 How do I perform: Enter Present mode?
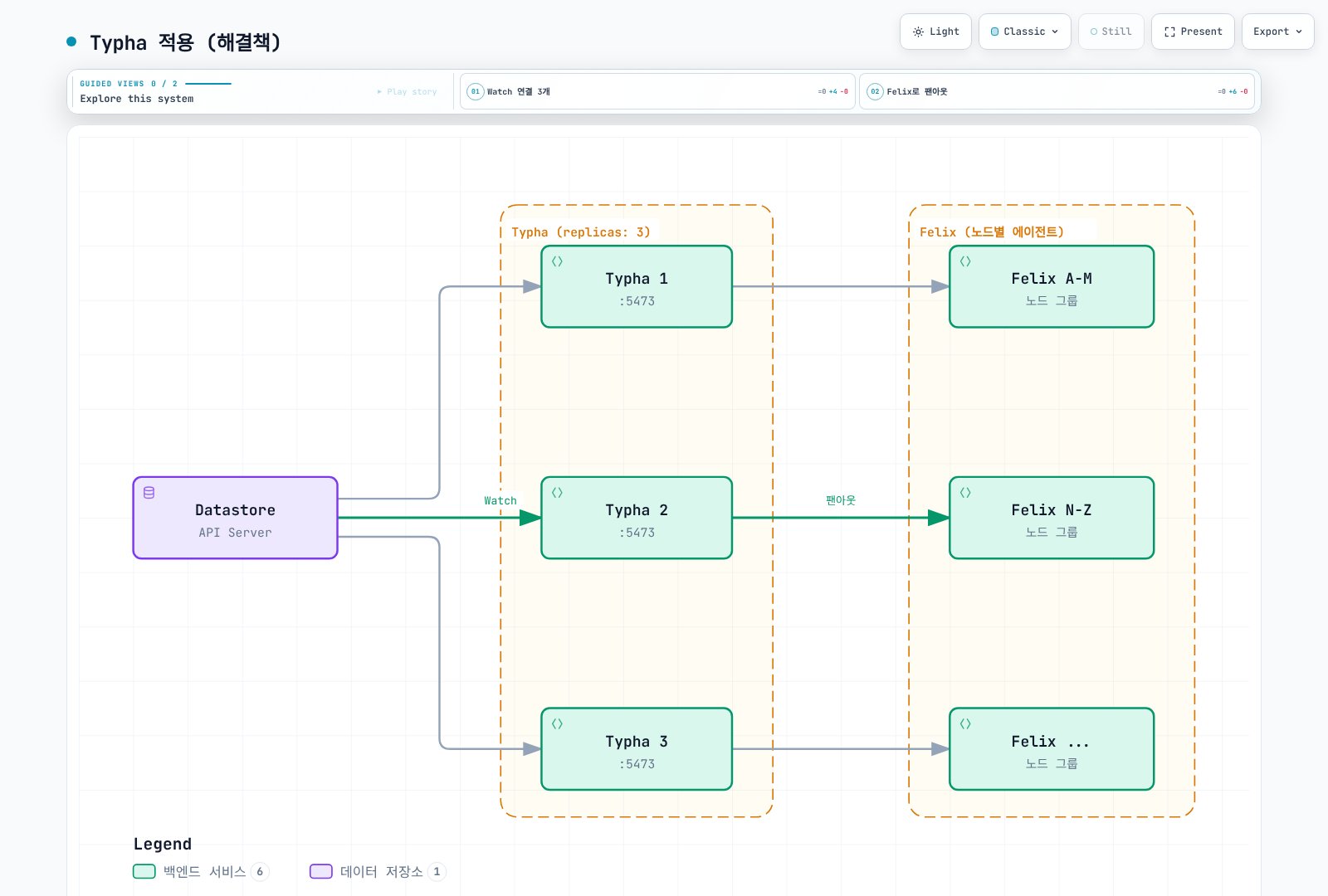[1193, 32]
